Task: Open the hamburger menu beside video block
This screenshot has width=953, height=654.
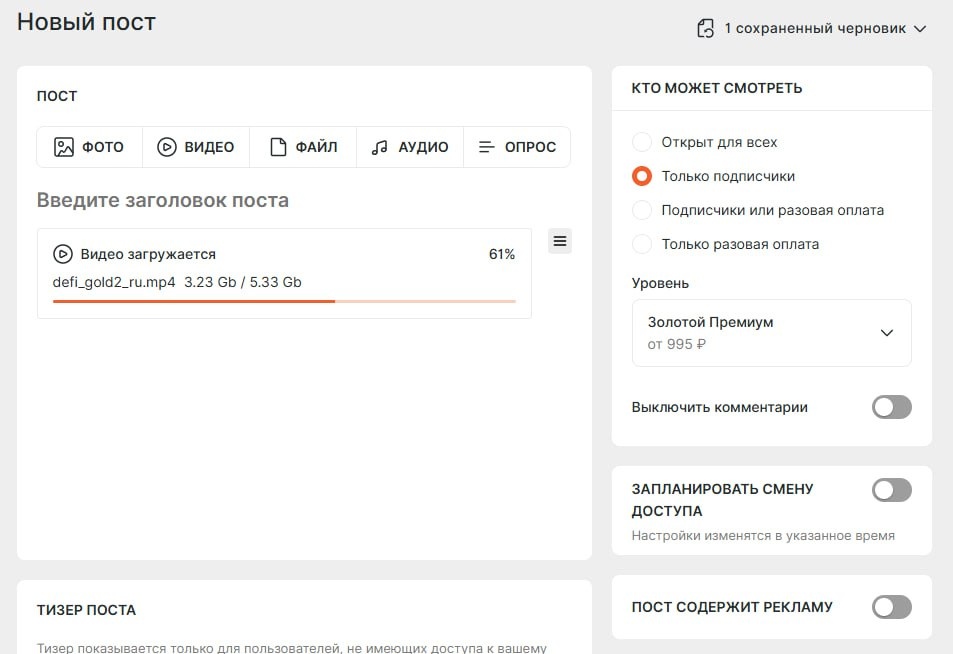Action: point(560,241)
